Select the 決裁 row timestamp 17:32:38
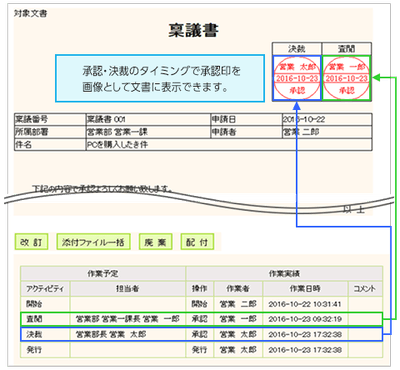The image size is (400, 370). (305, 334)
